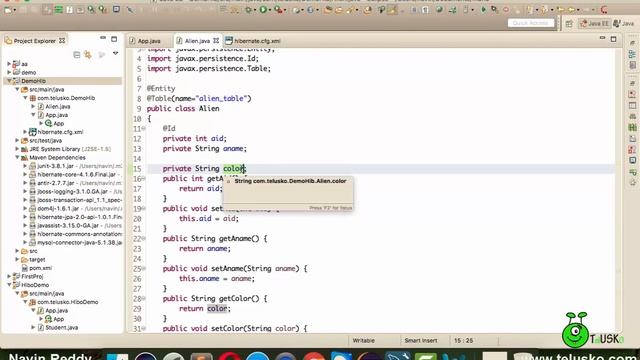Toggle code fold at line 16
Screen dimensions: 640x360
[144, 179]
